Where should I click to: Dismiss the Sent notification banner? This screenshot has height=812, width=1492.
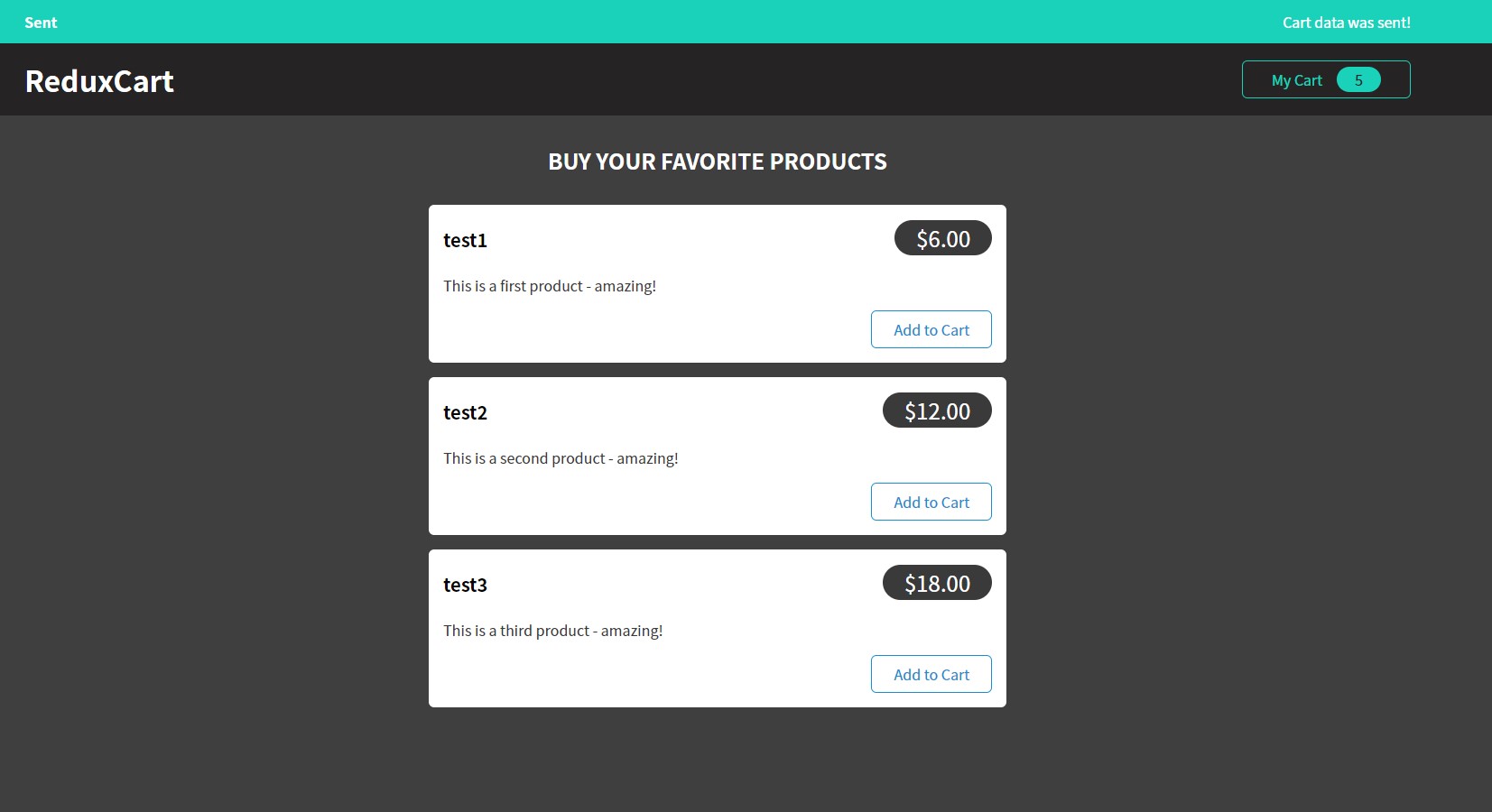click(x=746, y=22)
